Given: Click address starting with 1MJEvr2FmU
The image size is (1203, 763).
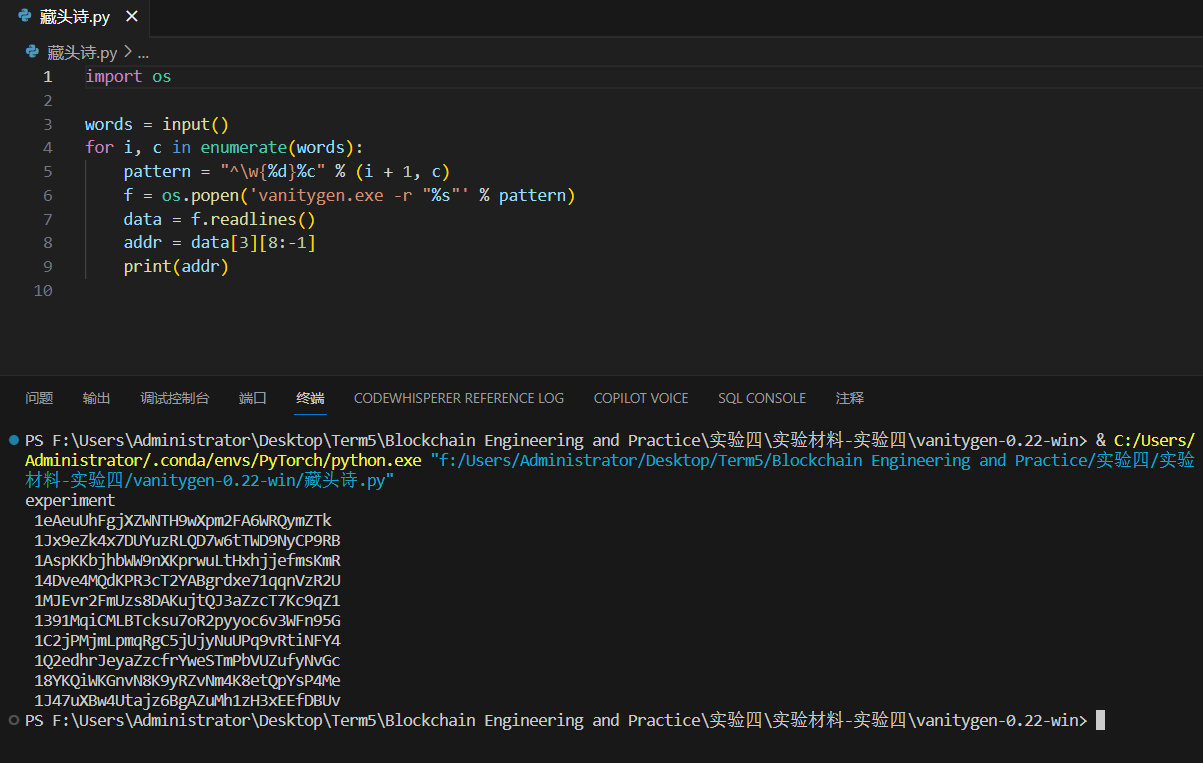Looking at the screenshot, I should (187, 600).
